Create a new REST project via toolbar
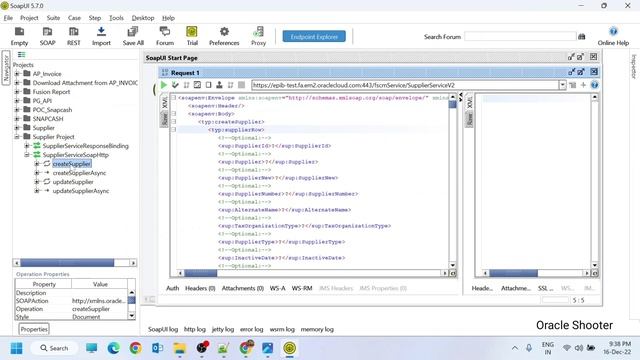Image resolution: width=640 pixels, height=360 pixels. click(73, 36)
